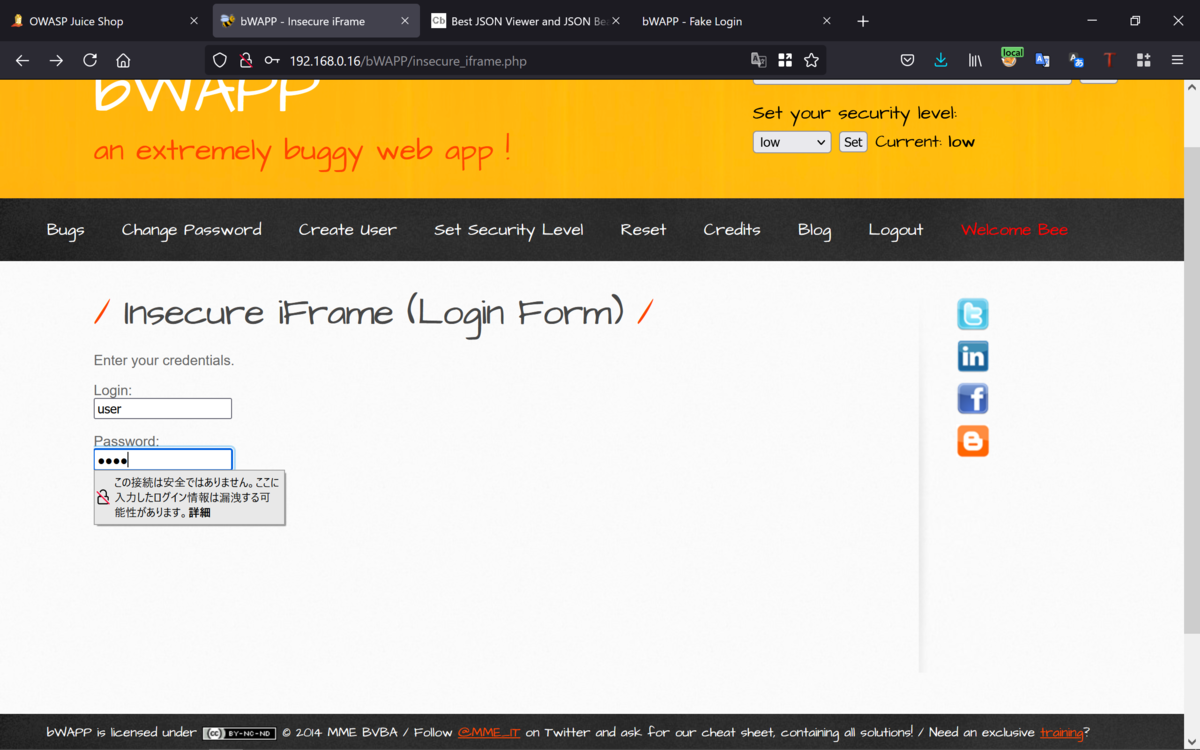1200x750 pixels.
Task: Open the @MME_IT Twitter link
Action: (x=489, y=732)
